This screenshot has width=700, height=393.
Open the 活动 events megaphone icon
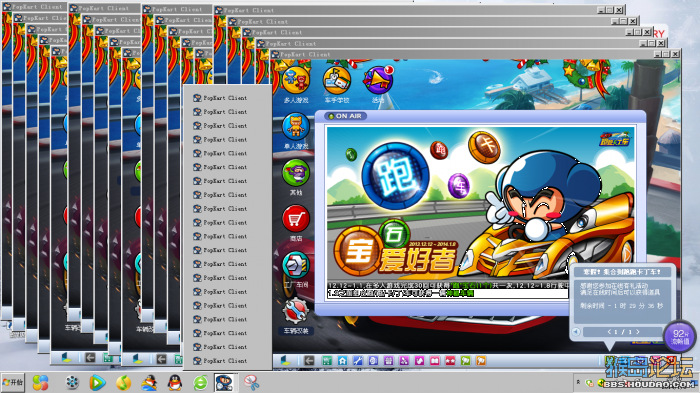click(379, 80)
